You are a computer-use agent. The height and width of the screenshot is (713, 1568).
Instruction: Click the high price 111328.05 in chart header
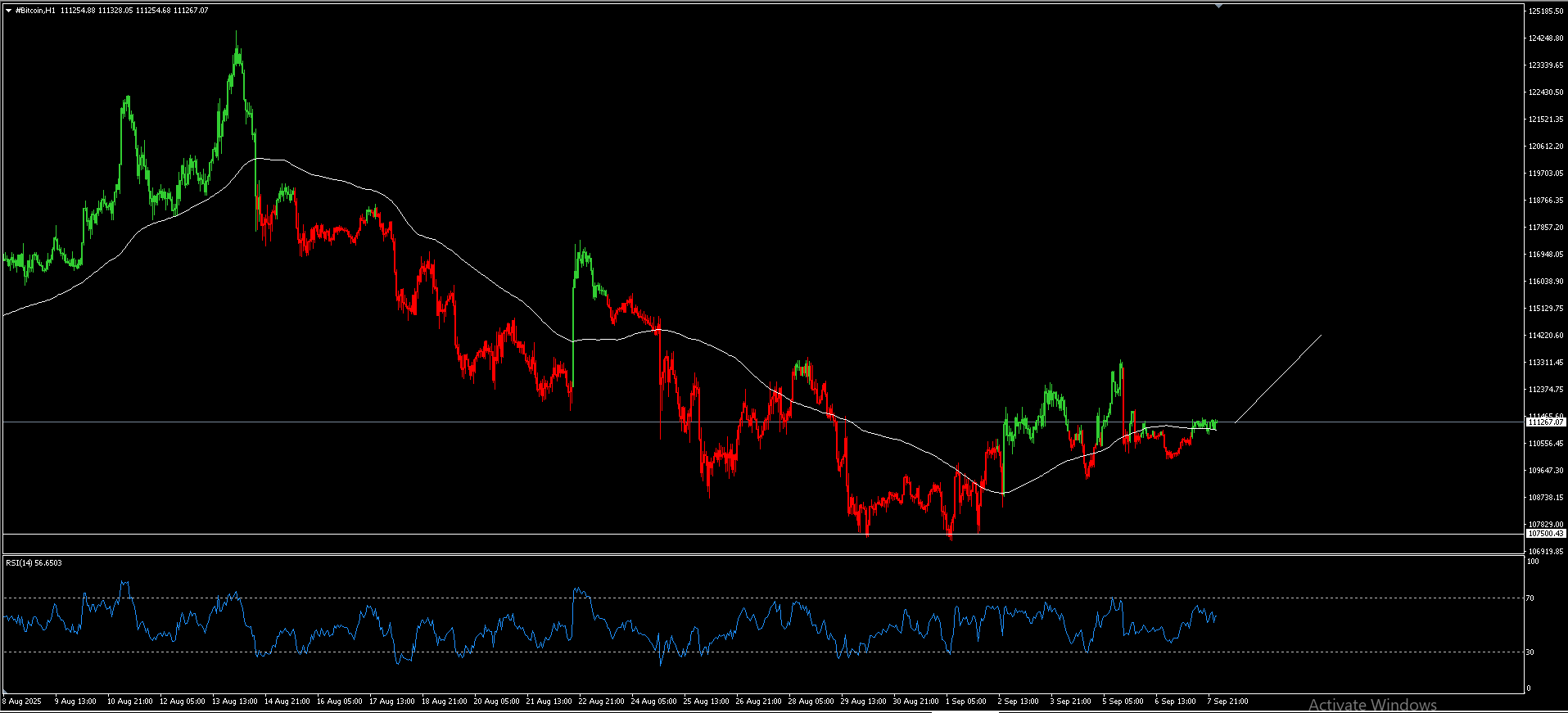tap(115, 11)
